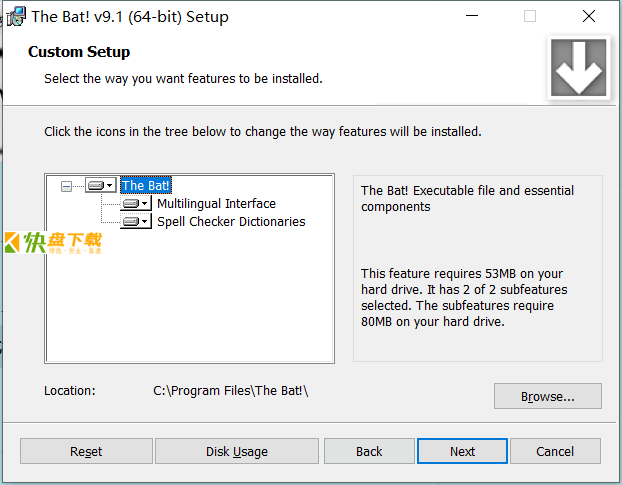Click the Reset button
622x485 pixels.
(86, 451)
